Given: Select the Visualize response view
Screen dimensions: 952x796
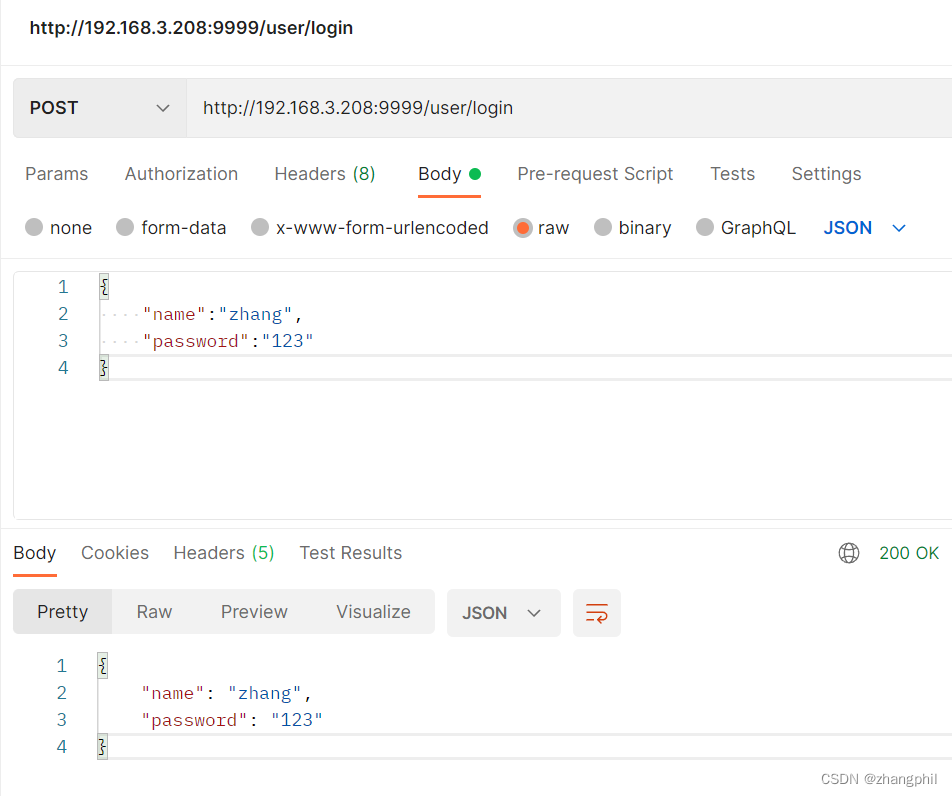Looking at the screenshot, I should coord(373,612).
